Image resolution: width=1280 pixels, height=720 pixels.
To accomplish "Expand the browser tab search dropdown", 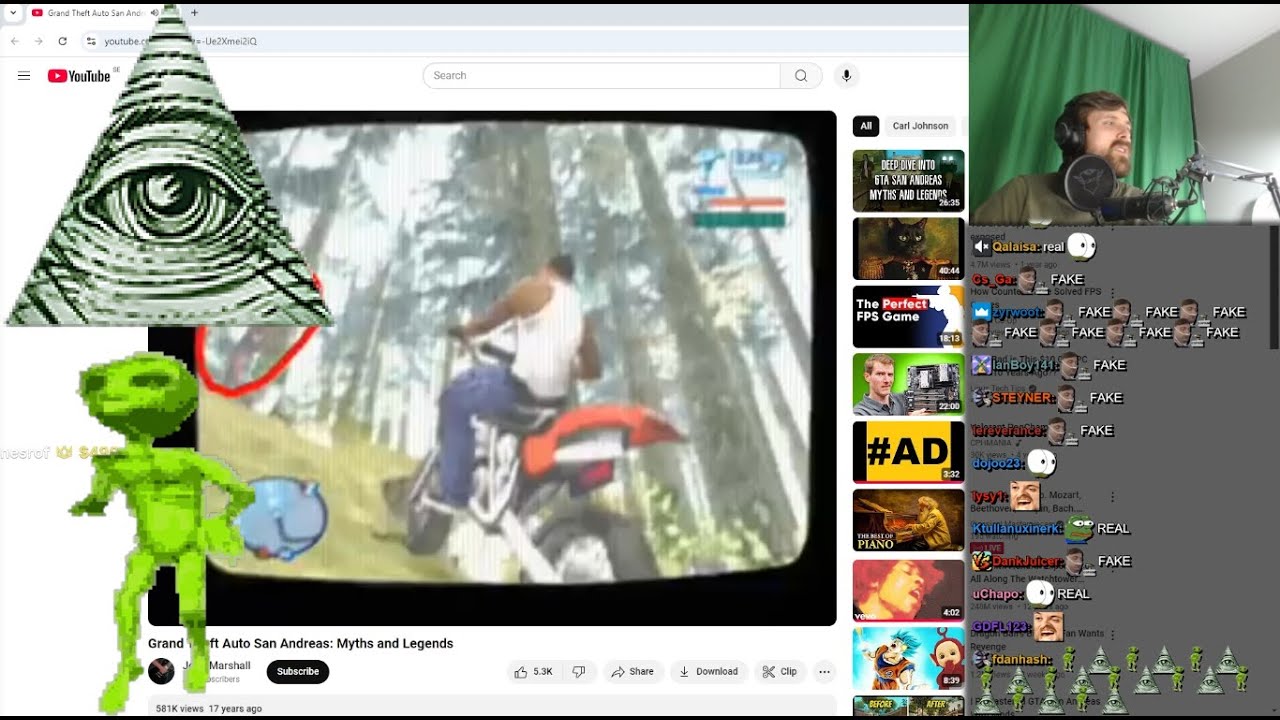I will click(x=13, y=13).
